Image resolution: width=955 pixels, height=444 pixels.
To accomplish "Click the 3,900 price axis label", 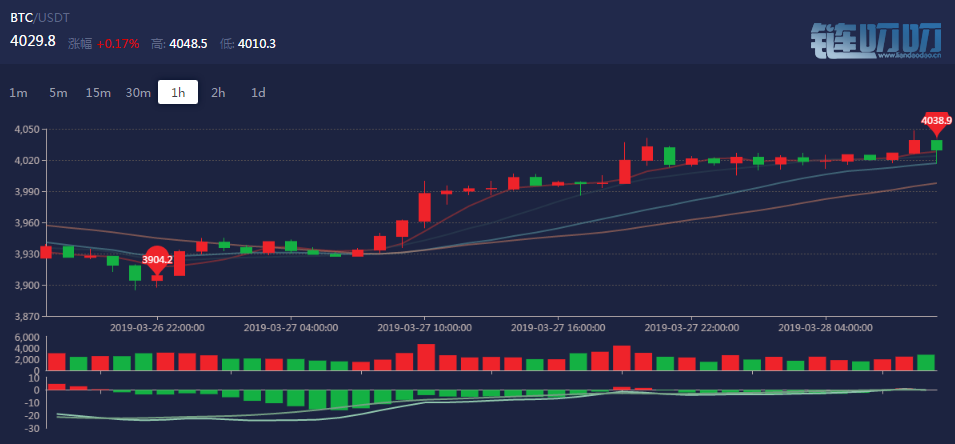I will pos(27,286).
